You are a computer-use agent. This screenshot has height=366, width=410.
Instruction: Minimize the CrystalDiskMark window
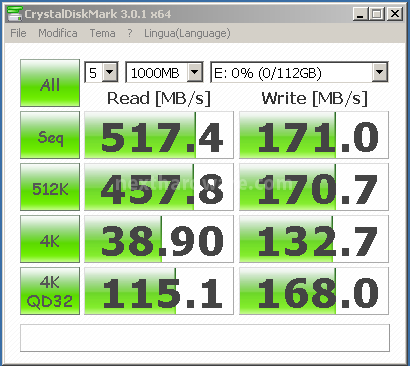(360, 14)
